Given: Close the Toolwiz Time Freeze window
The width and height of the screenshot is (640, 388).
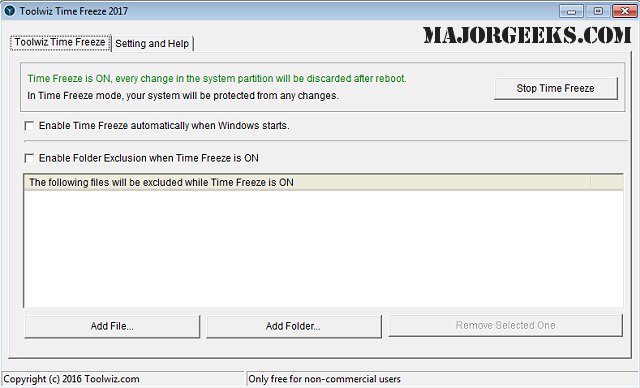Looking at the screenshot, I should tap(624, 11).
